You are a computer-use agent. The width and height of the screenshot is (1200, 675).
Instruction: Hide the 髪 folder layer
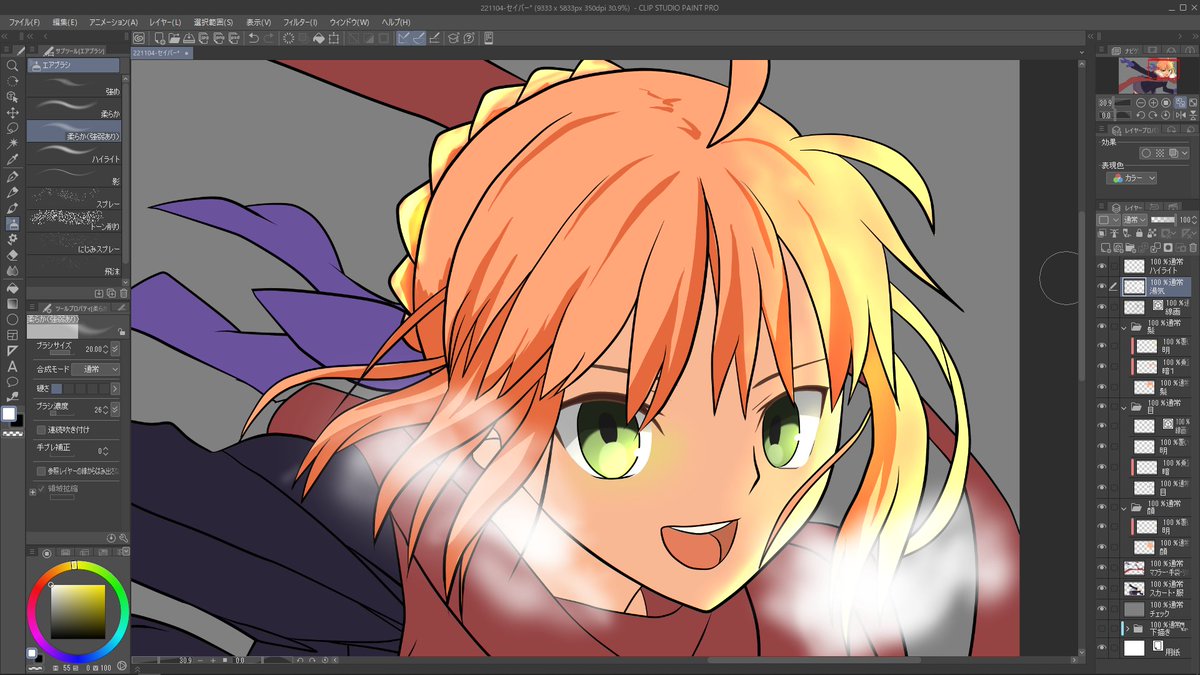pos(1102,326)
